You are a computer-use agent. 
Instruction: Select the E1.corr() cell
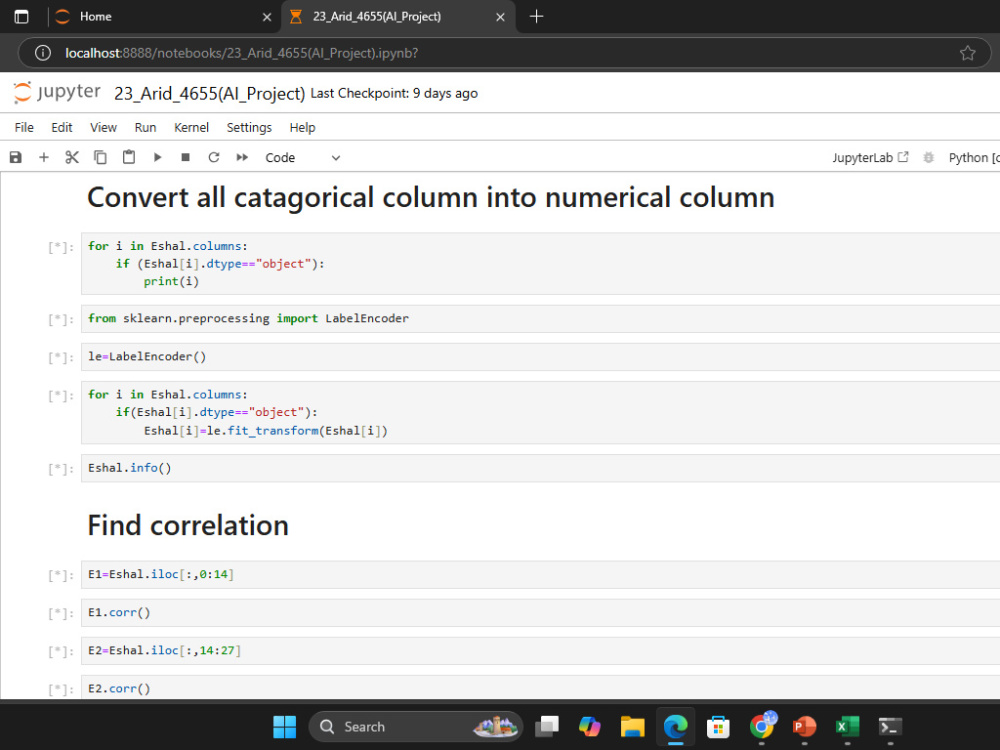(x=540, y=613)
